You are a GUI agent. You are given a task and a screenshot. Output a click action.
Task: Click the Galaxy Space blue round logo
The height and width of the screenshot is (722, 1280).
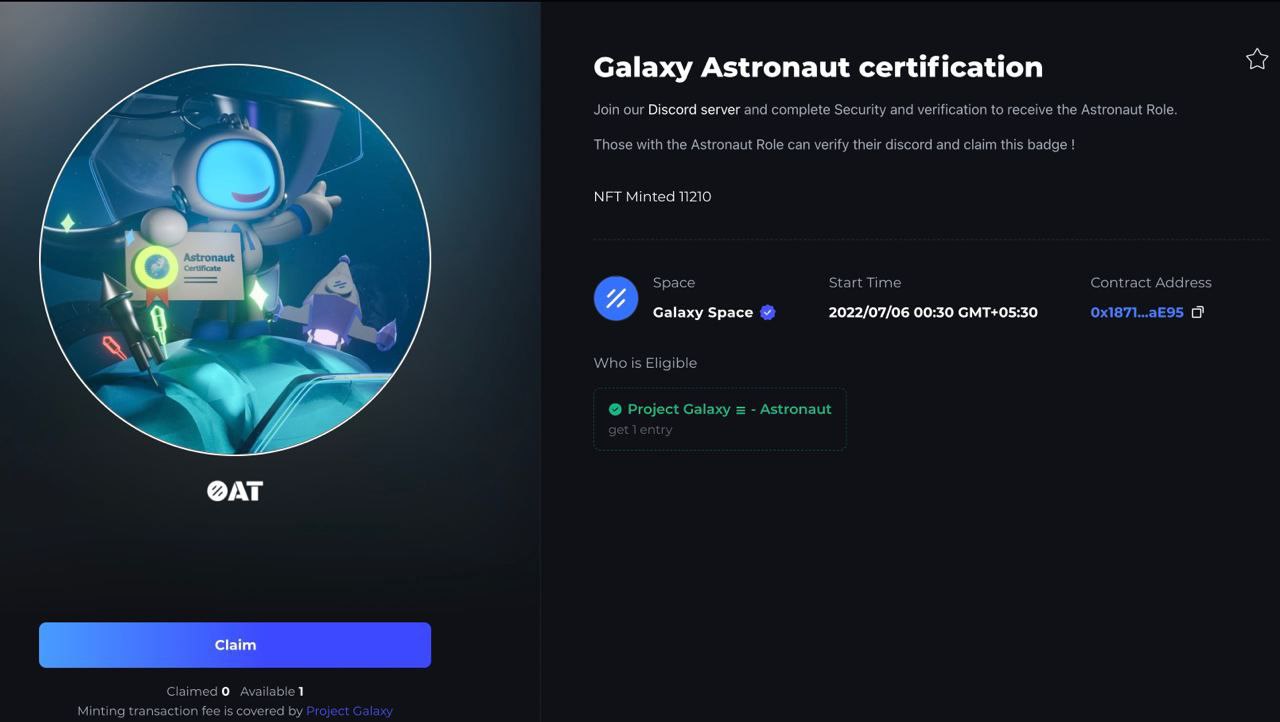click(616, 298)
